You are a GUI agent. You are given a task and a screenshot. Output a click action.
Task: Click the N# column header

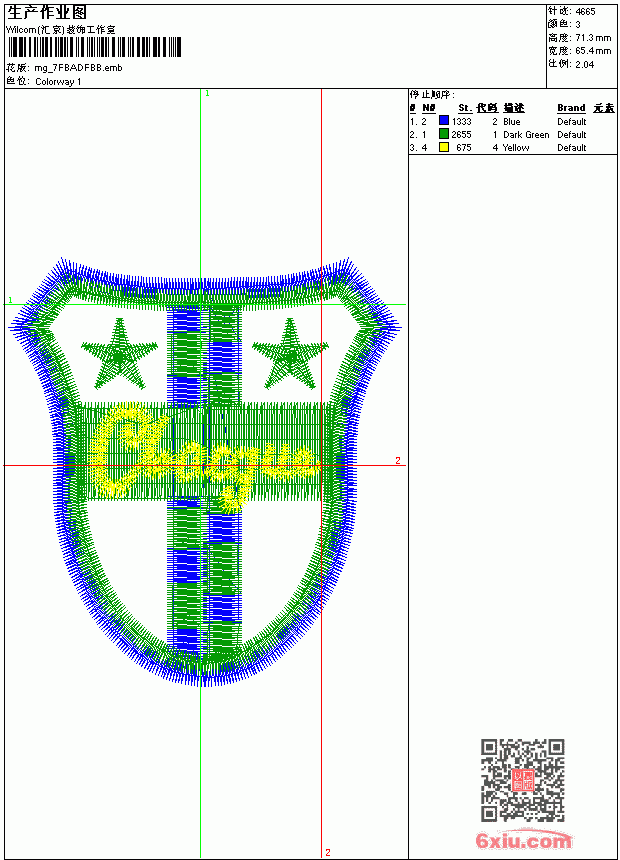pyautogui.click(x=429, y=108)
